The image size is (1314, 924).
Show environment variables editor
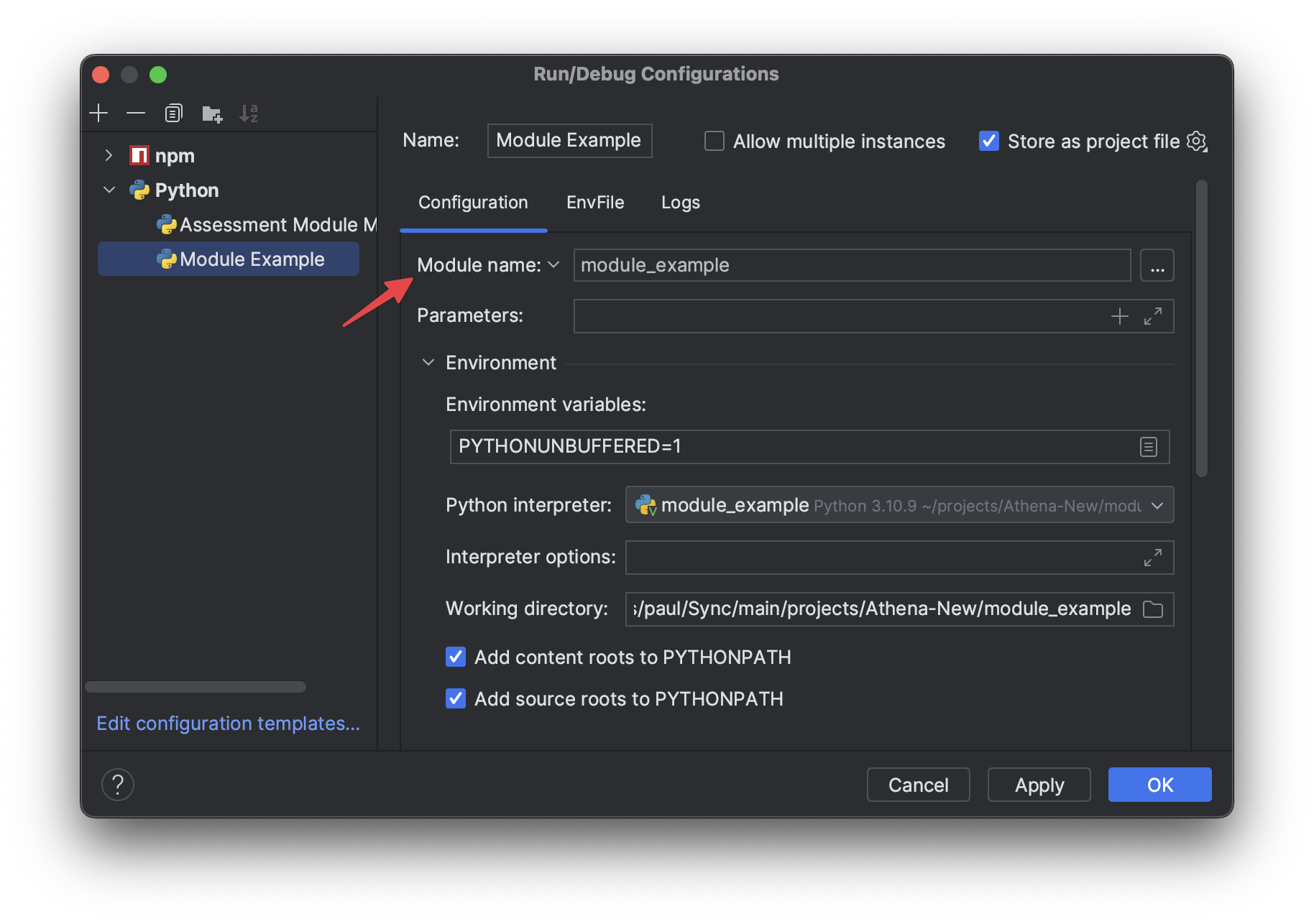coord(1148,446)
